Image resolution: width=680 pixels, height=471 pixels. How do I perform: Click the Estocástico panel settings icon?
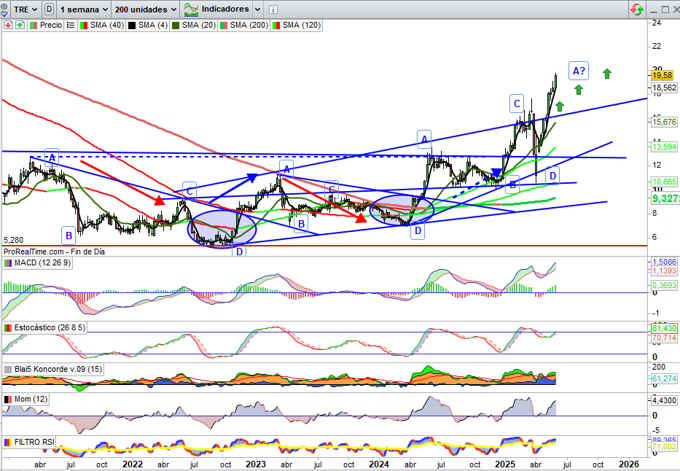coord(8,328)
